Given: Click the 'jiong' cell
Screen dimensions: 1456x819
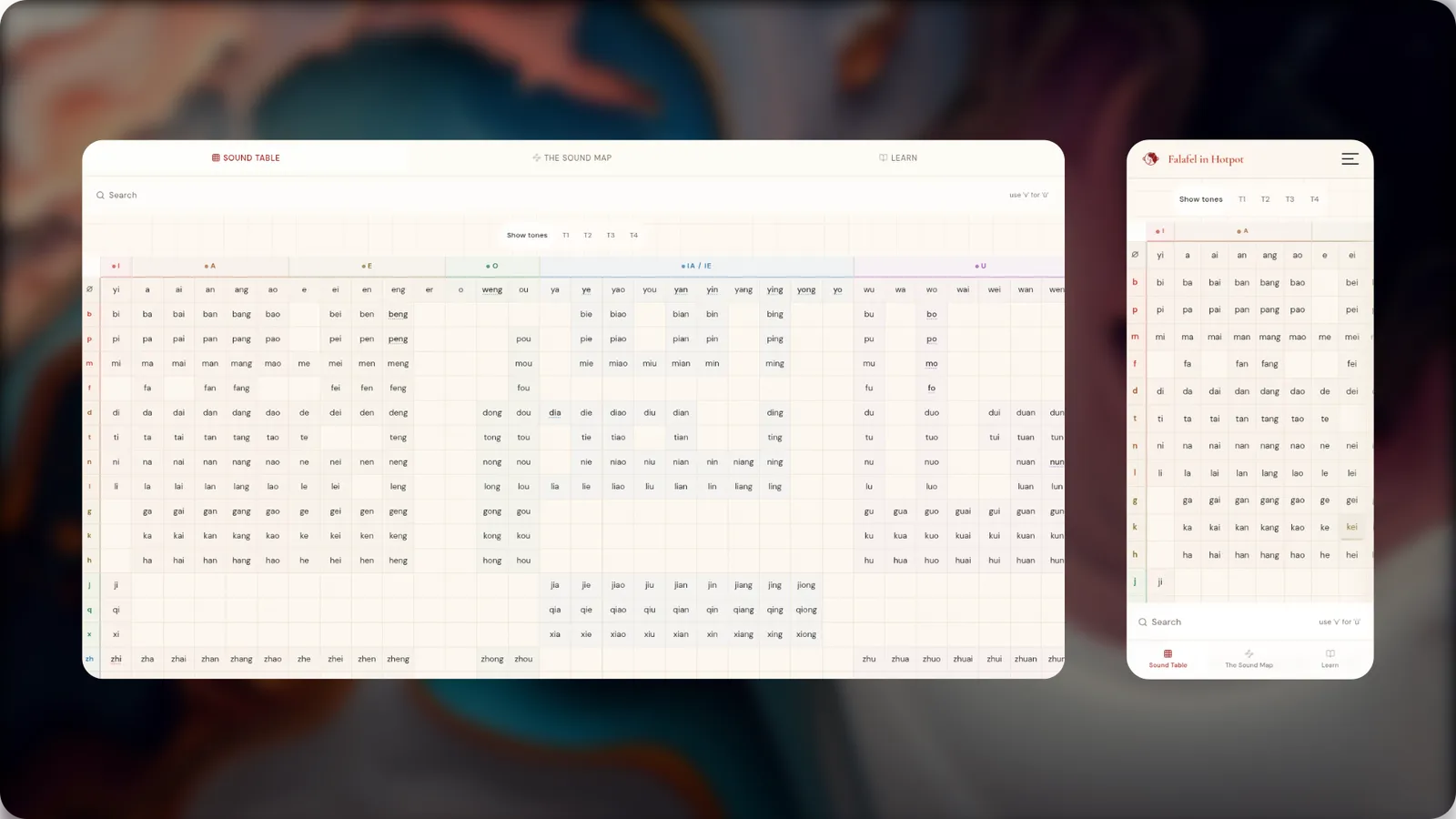Looking at the screenshot, I should (806, 586).
